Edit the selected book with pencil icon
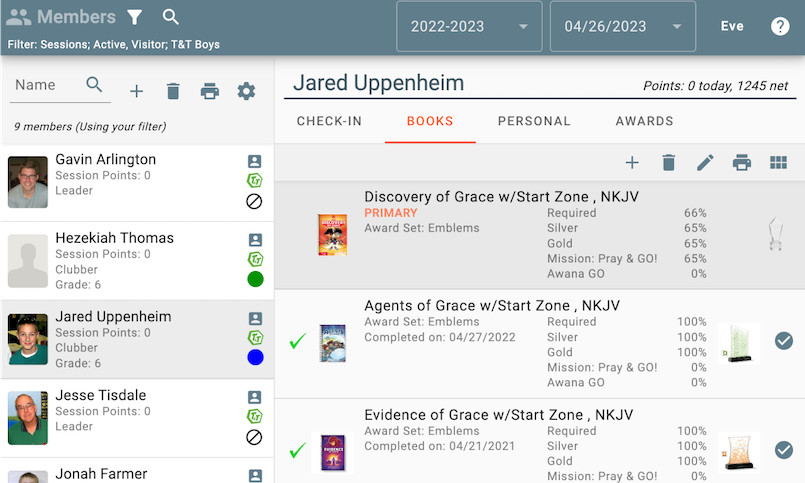This screenshot has height=483, width=805. (x=705, y=163)
